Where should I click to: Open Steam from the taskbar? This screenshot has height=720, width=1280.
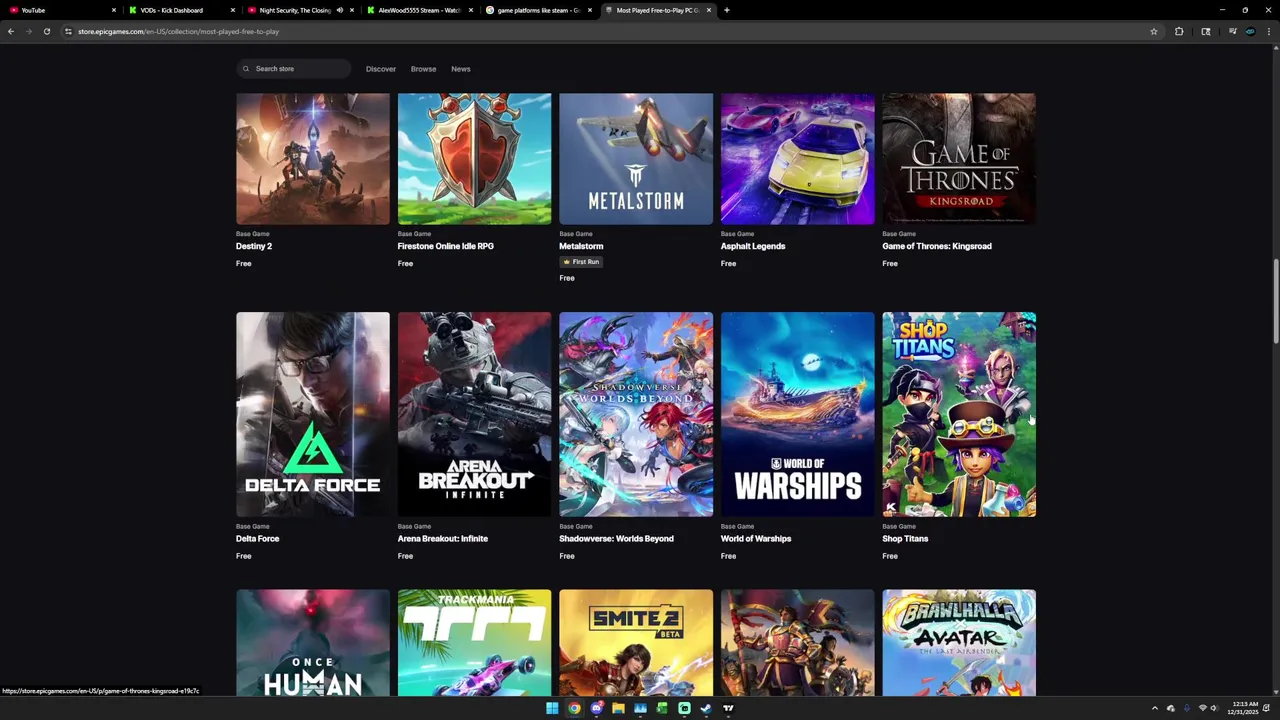pyautogui.click(x=706, y=708)
